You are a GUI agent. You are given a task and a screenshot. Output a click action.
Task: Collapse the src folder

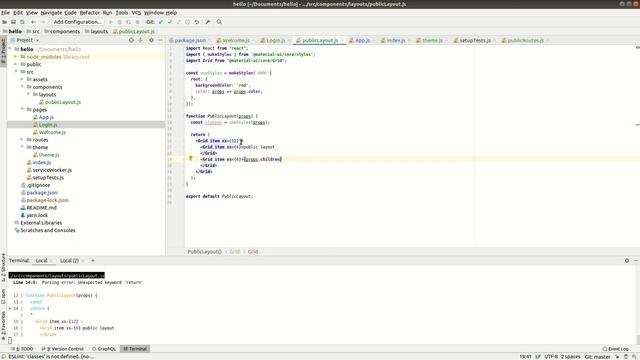click(x=16, y=71)
